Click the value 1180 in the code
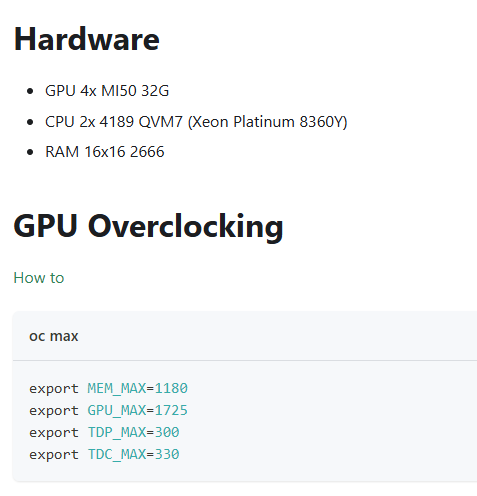The image size is (477, 496). pyautogui.click(x=171, y=388)
